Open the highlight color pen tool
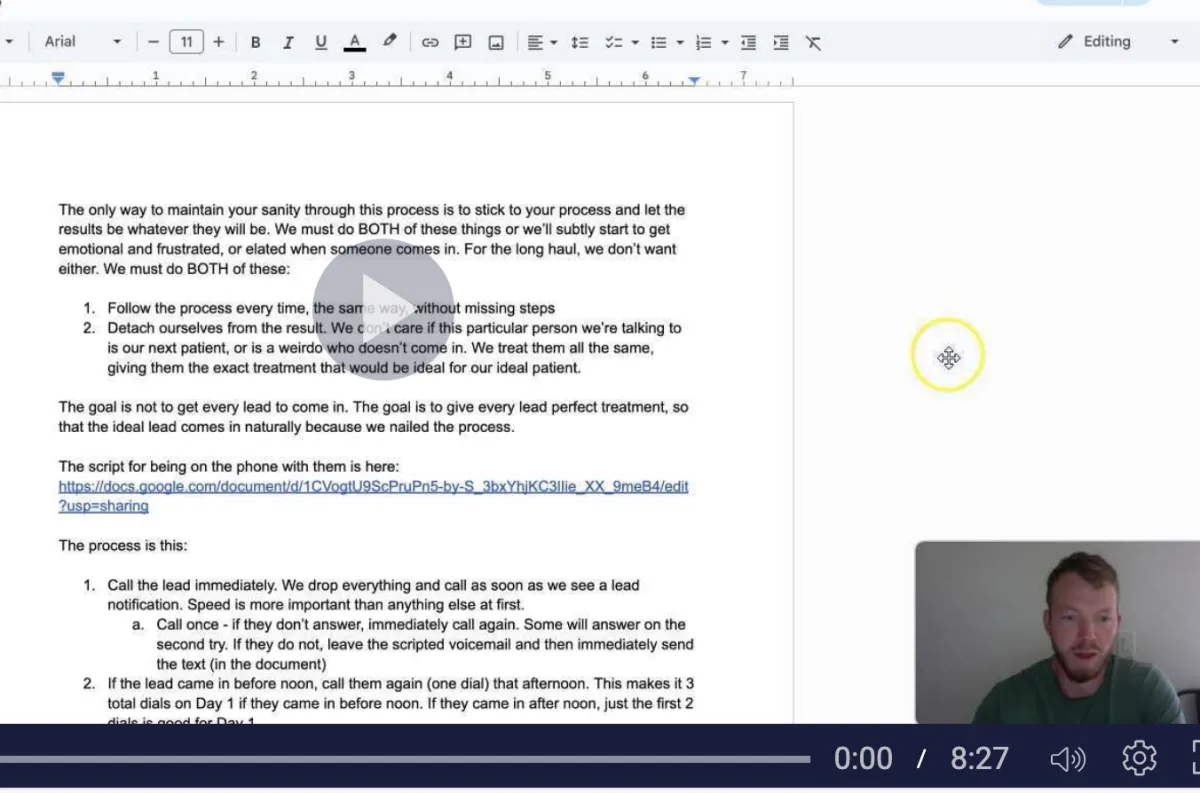The image size is (1200, 793). pos(389,42)
